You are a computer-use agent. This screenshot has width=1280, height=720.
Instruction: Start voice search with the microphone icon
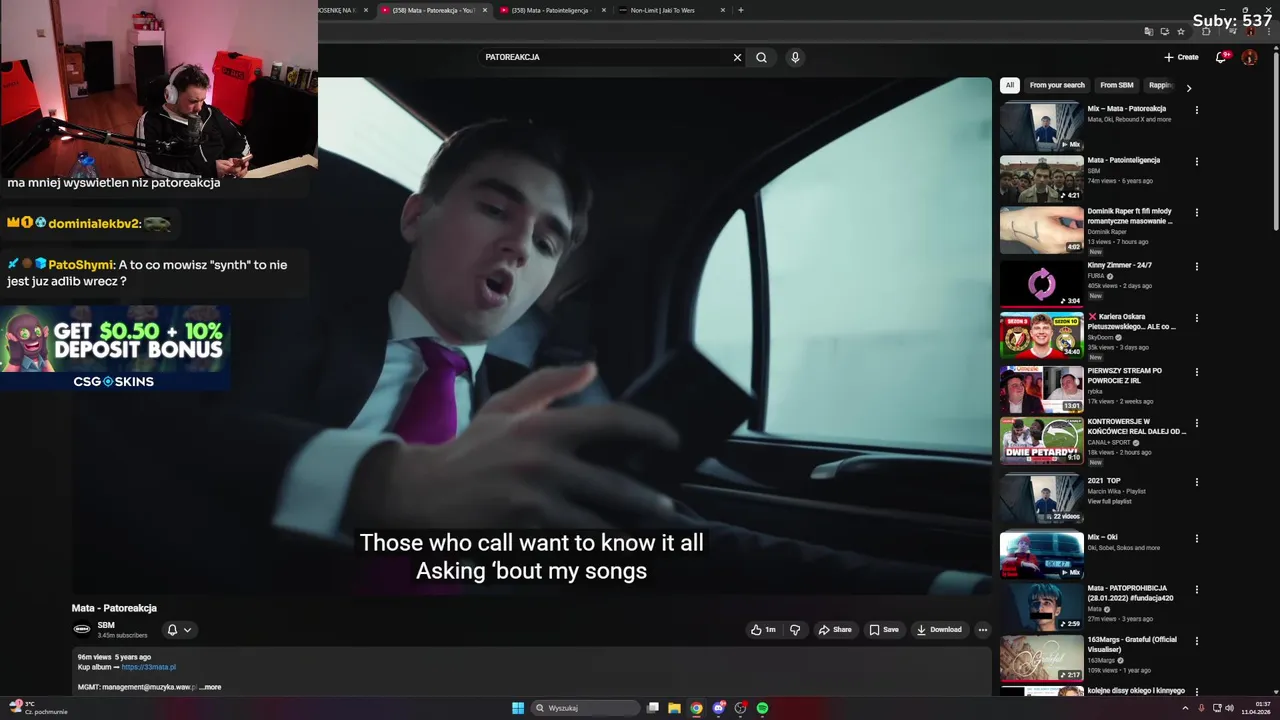point(795,57)
